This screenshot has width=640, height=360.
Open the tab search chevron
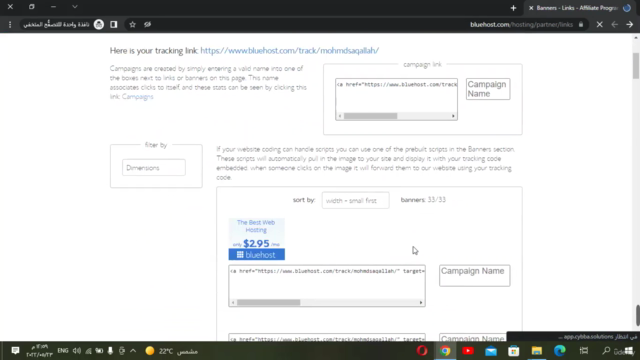tap(75, 7)
